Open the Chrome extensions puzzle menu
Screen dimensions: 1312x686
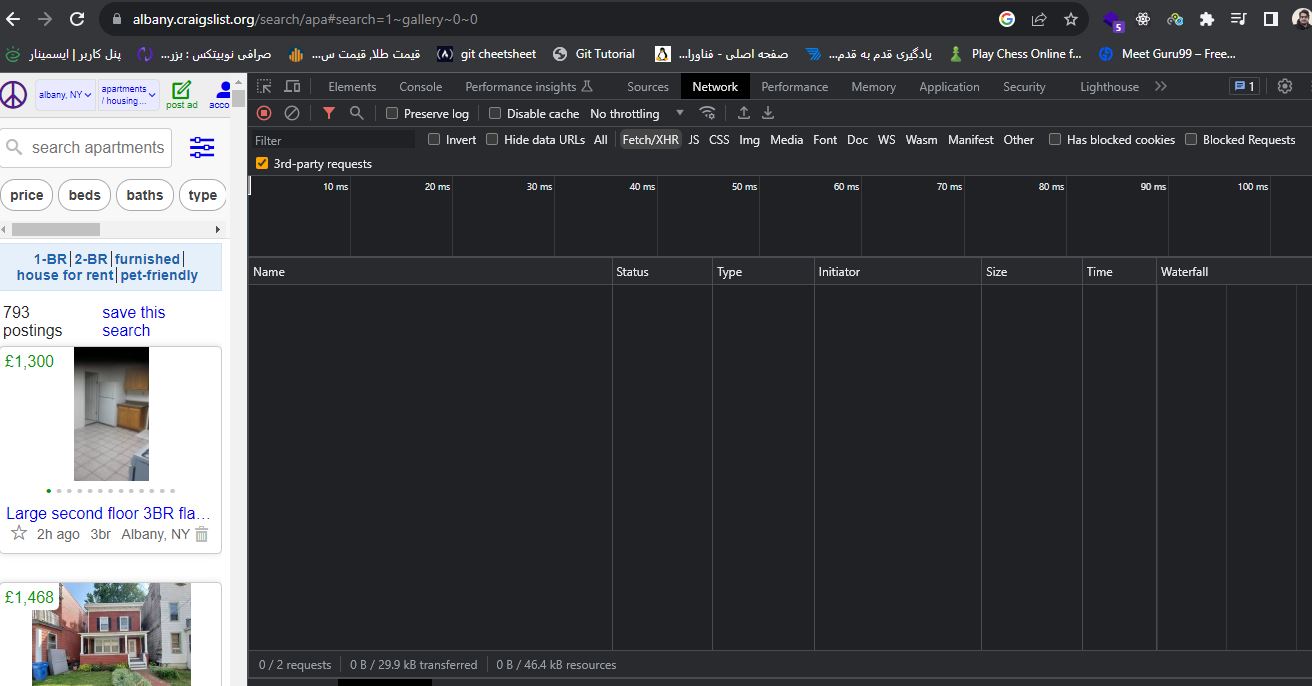1207,19
